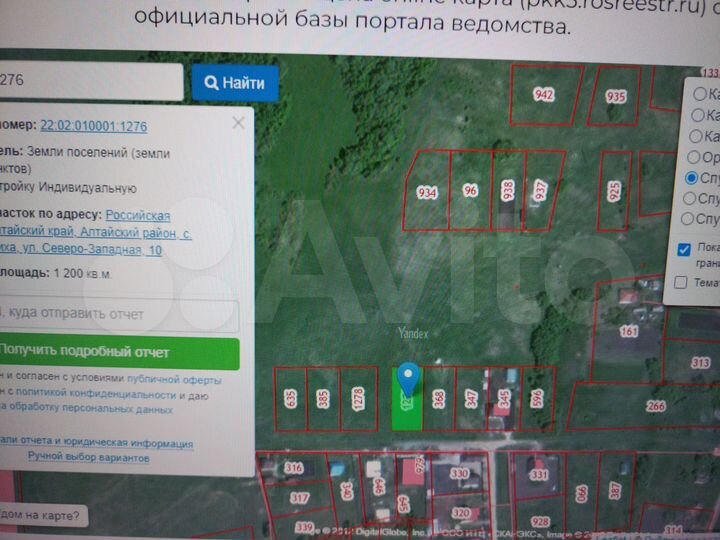Click parcel labeled 345
720x540 pixels.
[504, 399]
